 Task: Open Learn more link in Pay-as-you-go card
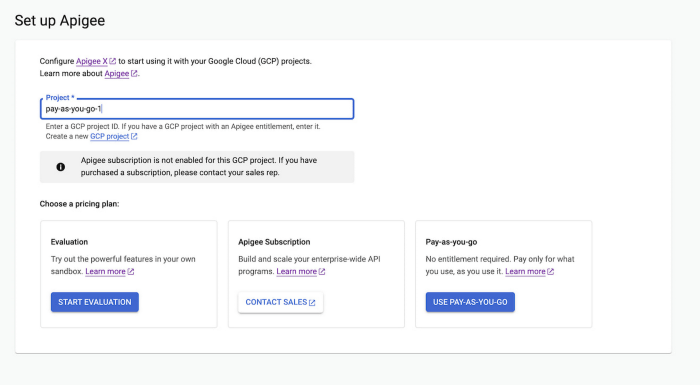pos(525,272)
